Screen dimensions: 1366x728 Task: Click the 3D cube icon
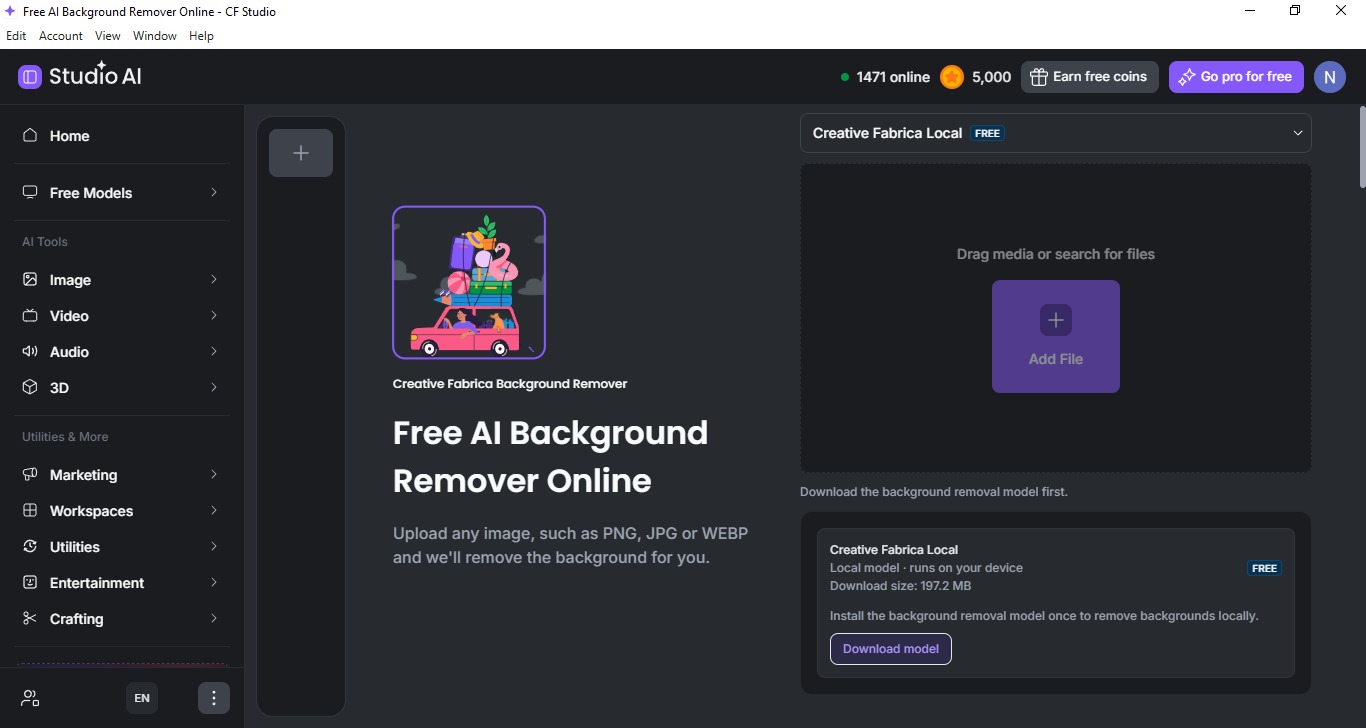[30, 387]
